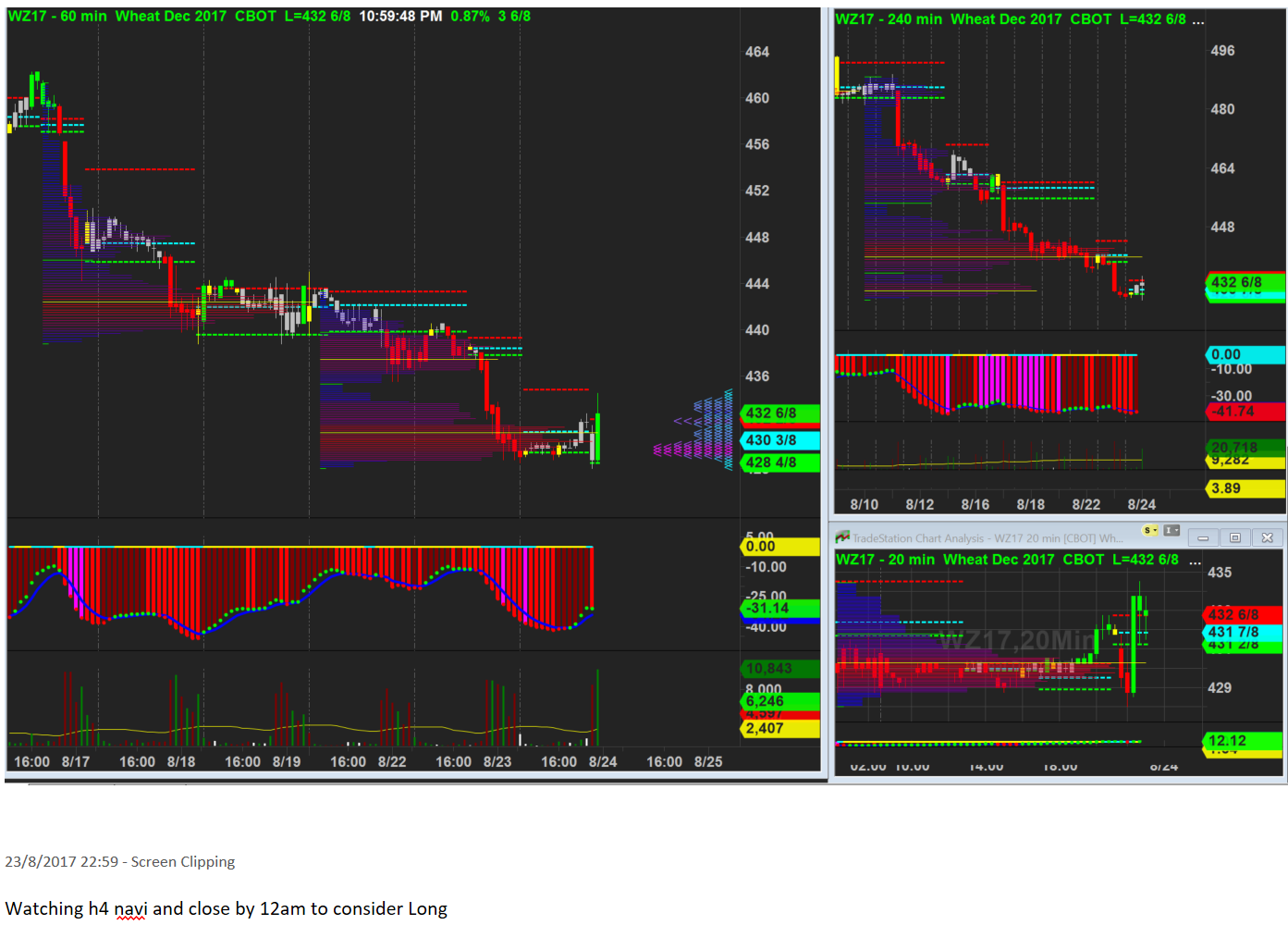1288x925 pixels.
Task: Click the 496 price level on the 240 min axis
Action: click(x=1222, y=51)
